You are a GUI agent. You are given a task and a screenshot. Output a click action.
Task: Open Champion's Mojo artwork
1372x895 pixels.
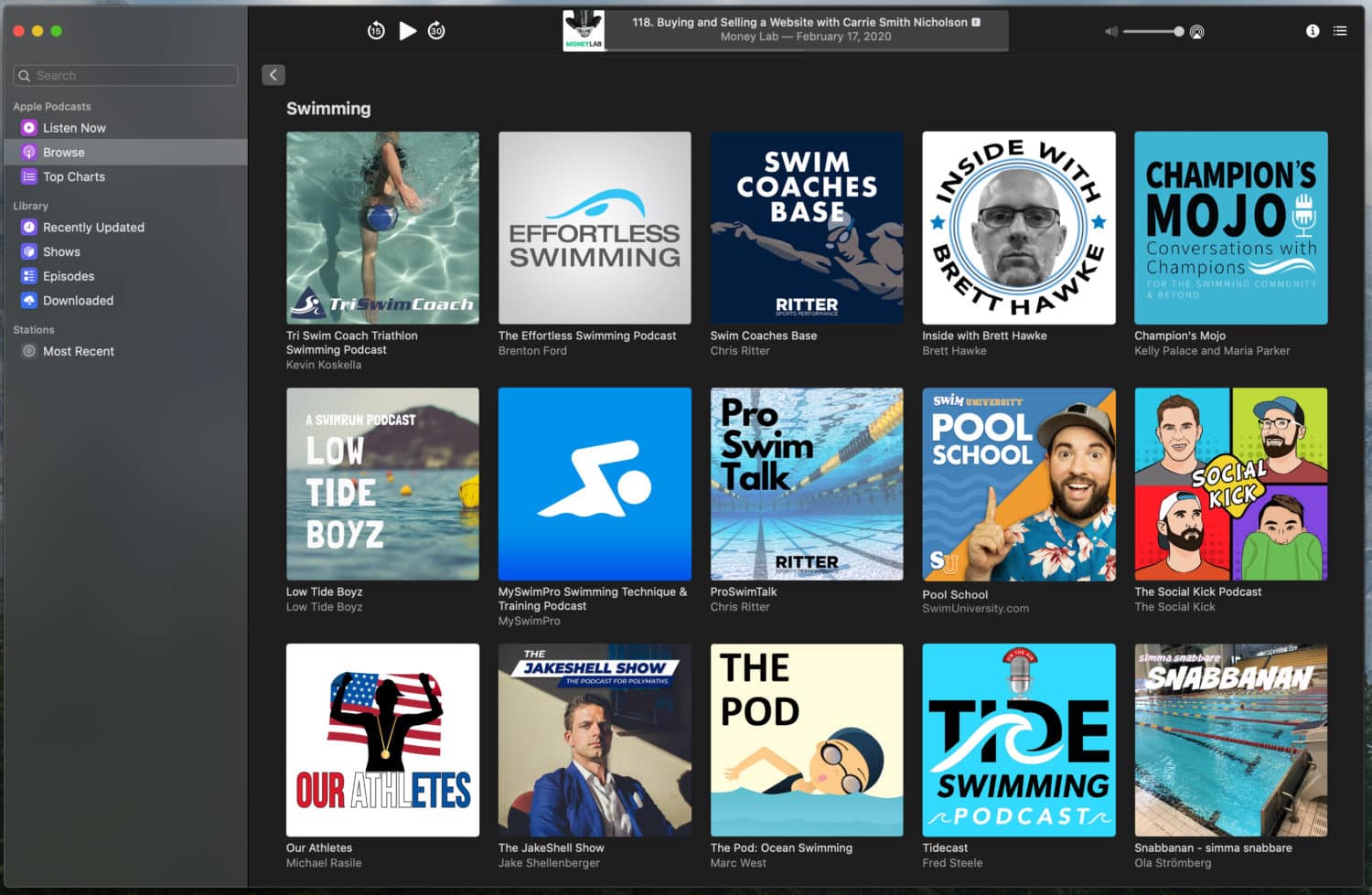click(x=1231, y=228)
